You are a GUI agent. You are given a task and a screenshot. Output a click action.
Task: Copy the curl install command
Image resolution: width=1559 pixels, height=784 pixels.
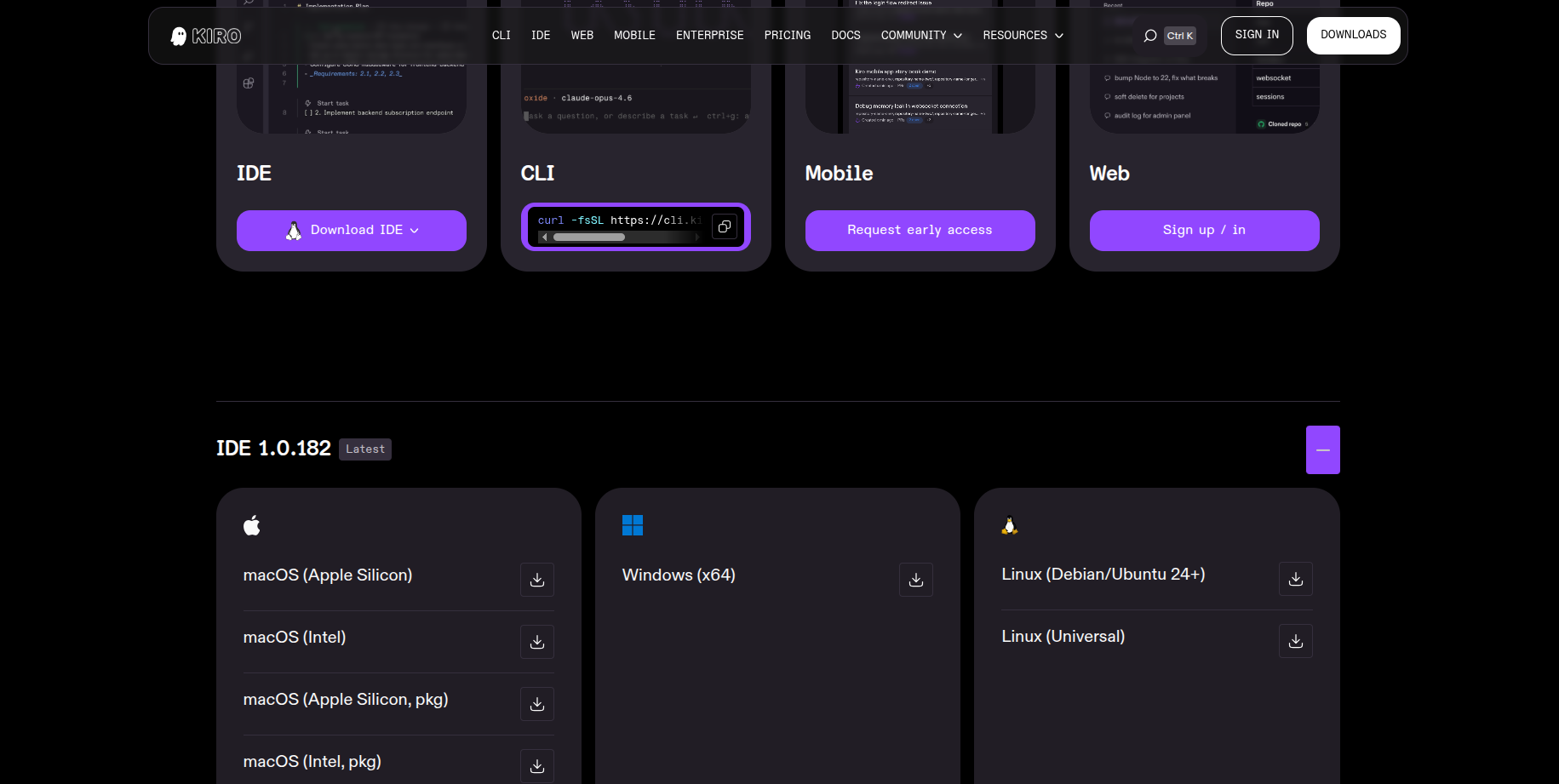[725, 226]
